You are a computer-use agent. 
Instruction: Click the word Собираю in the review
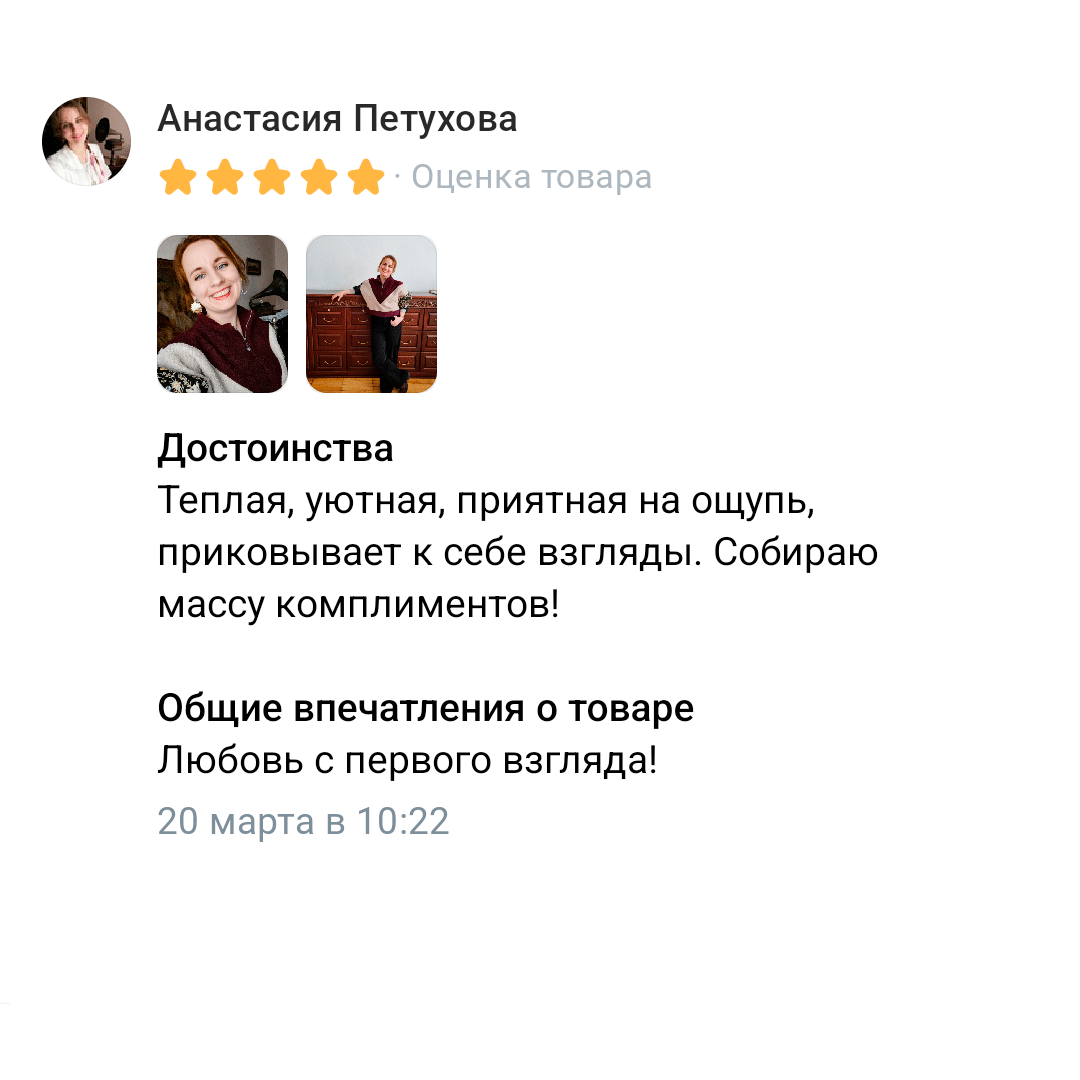pyautogui.click(x=796, y=552)
